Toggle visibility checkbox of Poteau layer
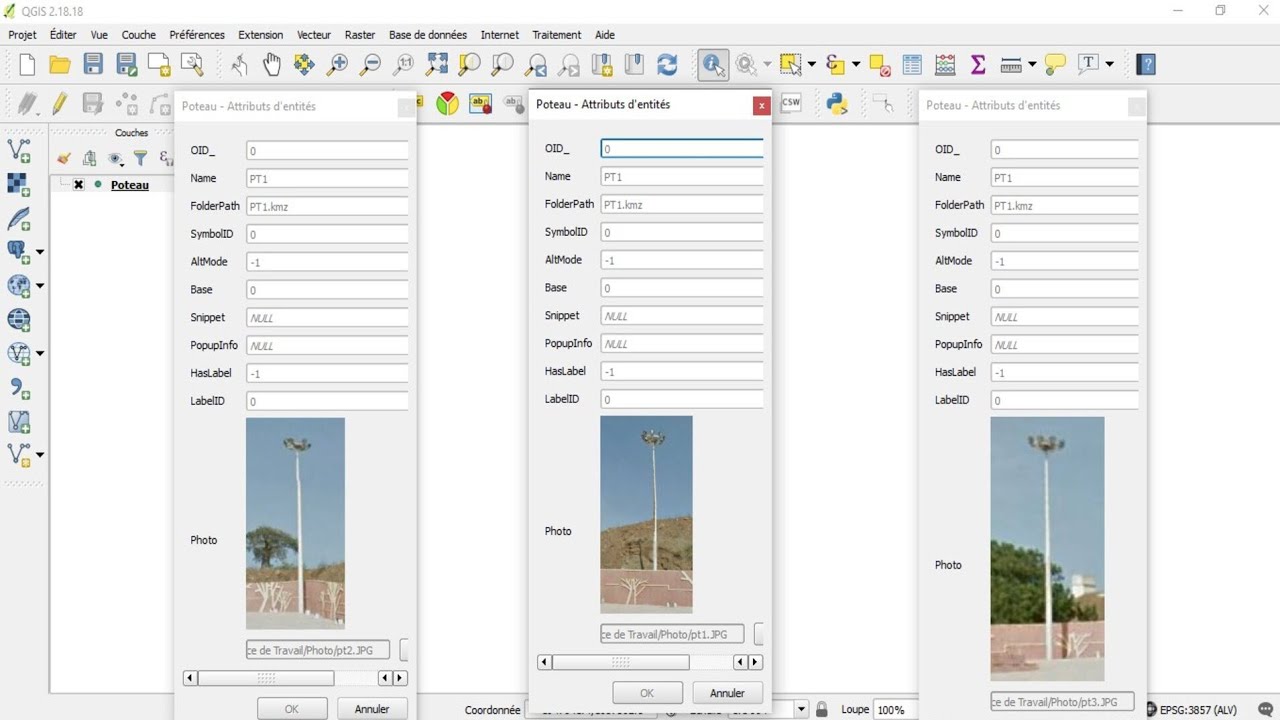The width and height of the screenshot is (1280, 720). (79, 185)
